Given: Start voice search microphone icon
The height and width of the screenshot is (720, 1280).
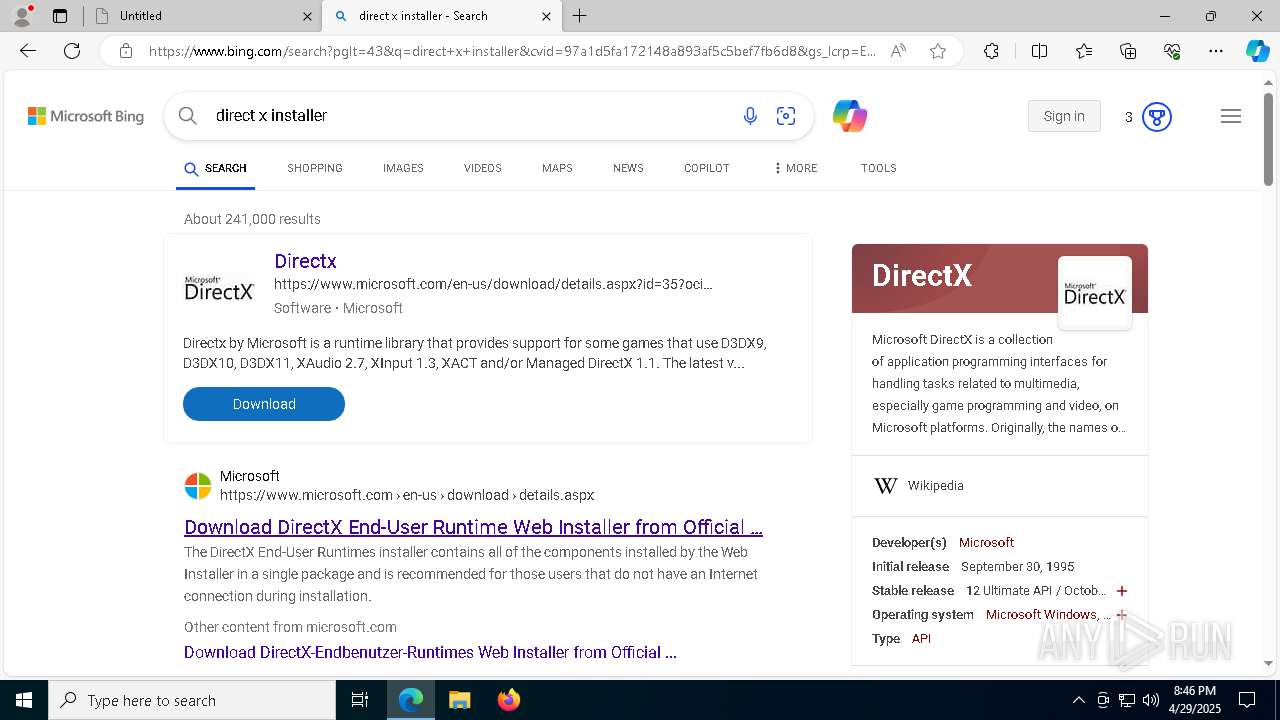Looking at the screenshot, I should pos(750,116).
